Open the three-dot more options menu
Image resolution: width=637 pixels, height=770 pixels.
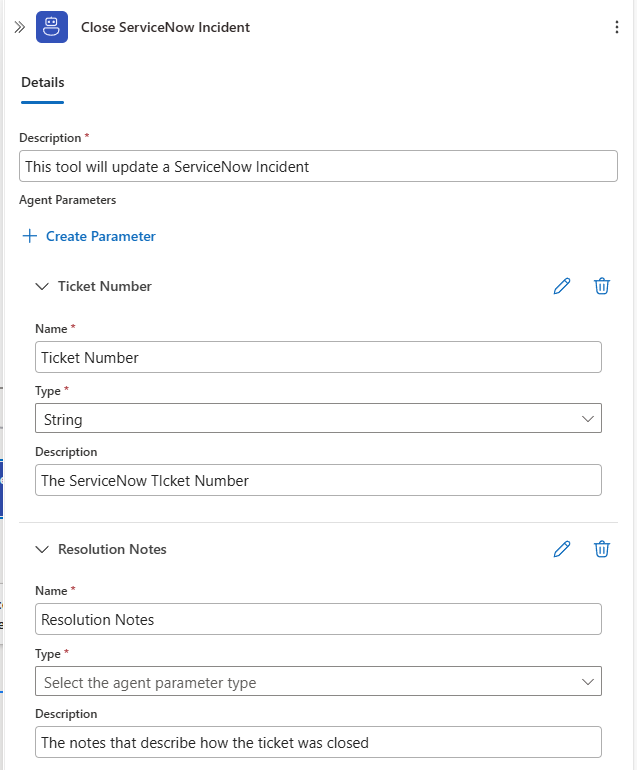pyautogui.click(x=616, y=27)
